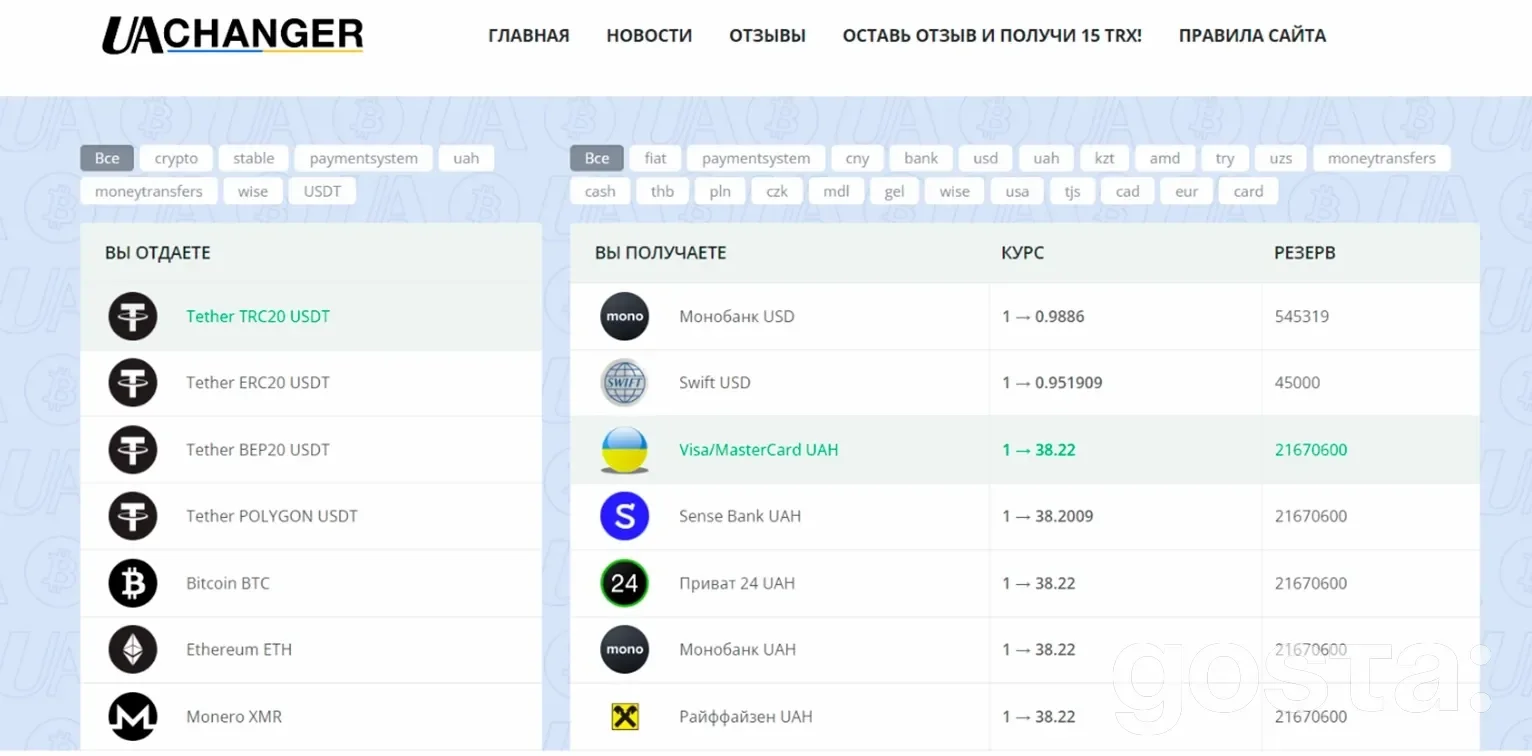Click the Монобанк UAH mono icon
The width and height of the screenshot is (1532, 756).
point(625,649)
